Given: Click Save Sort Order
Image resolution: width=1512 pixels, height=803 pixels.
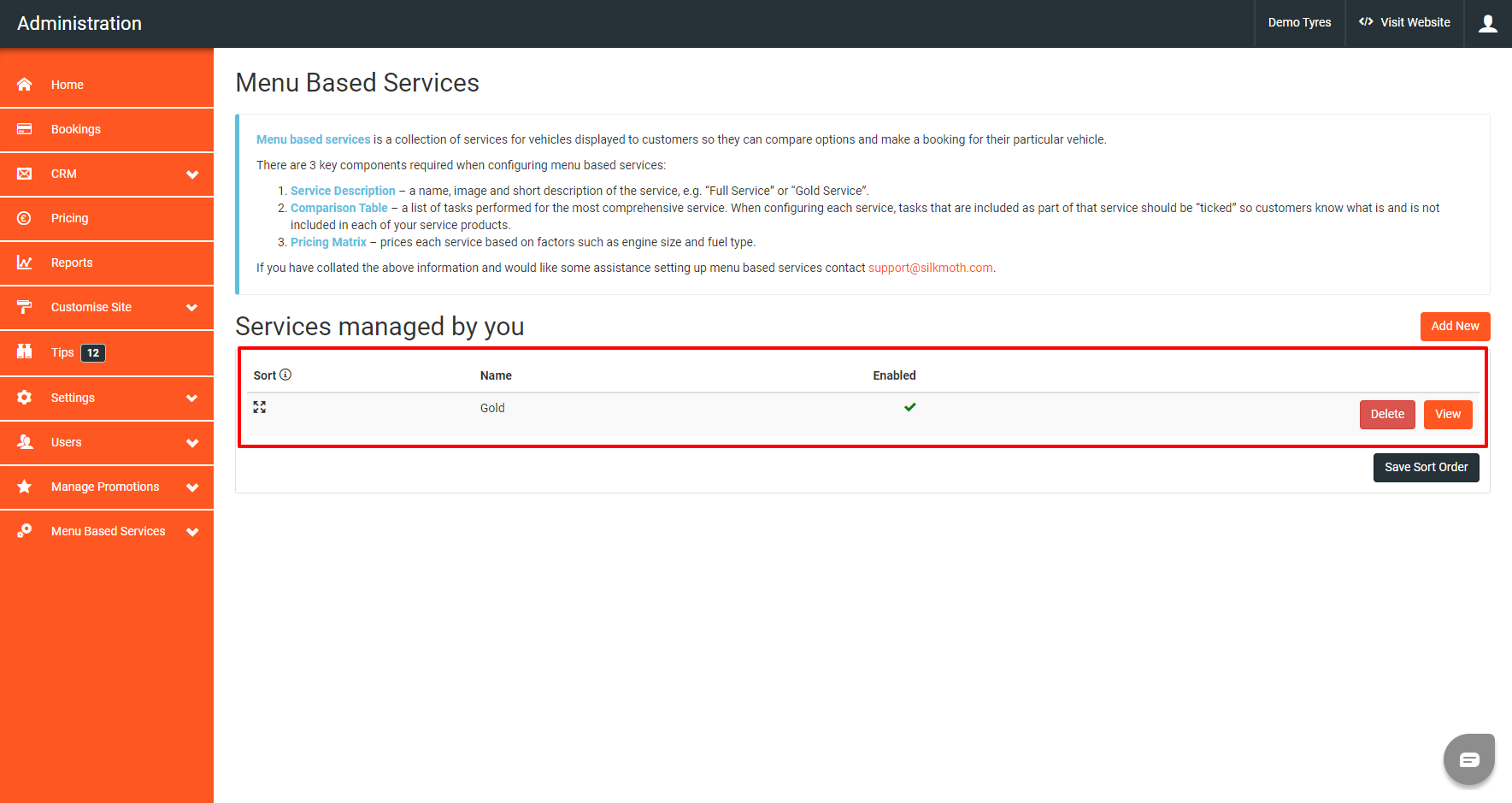Looking at the screenshot, I should [x=1426, y=467].
